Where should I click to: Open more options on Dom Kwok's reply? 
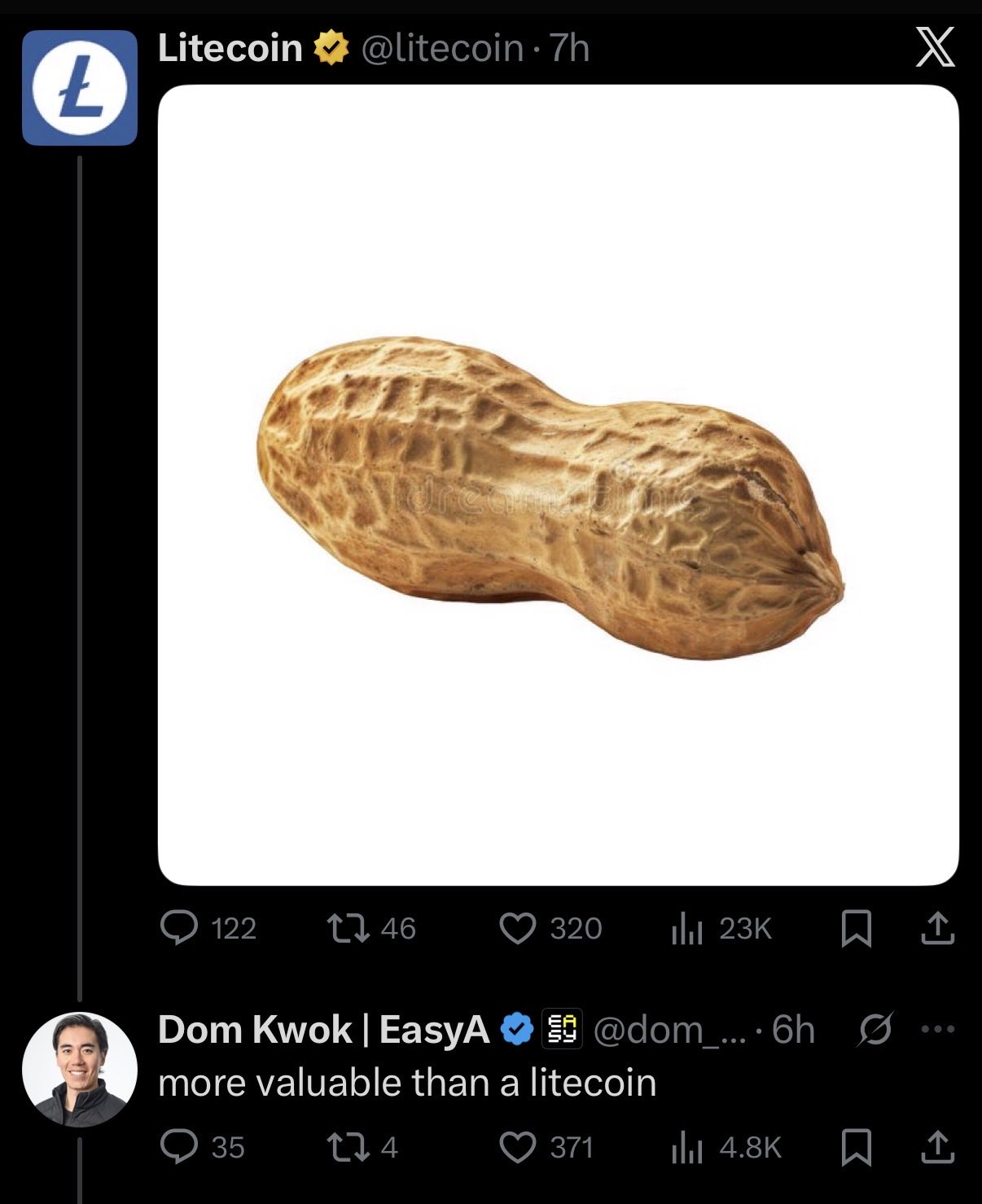coord(938,1029)
